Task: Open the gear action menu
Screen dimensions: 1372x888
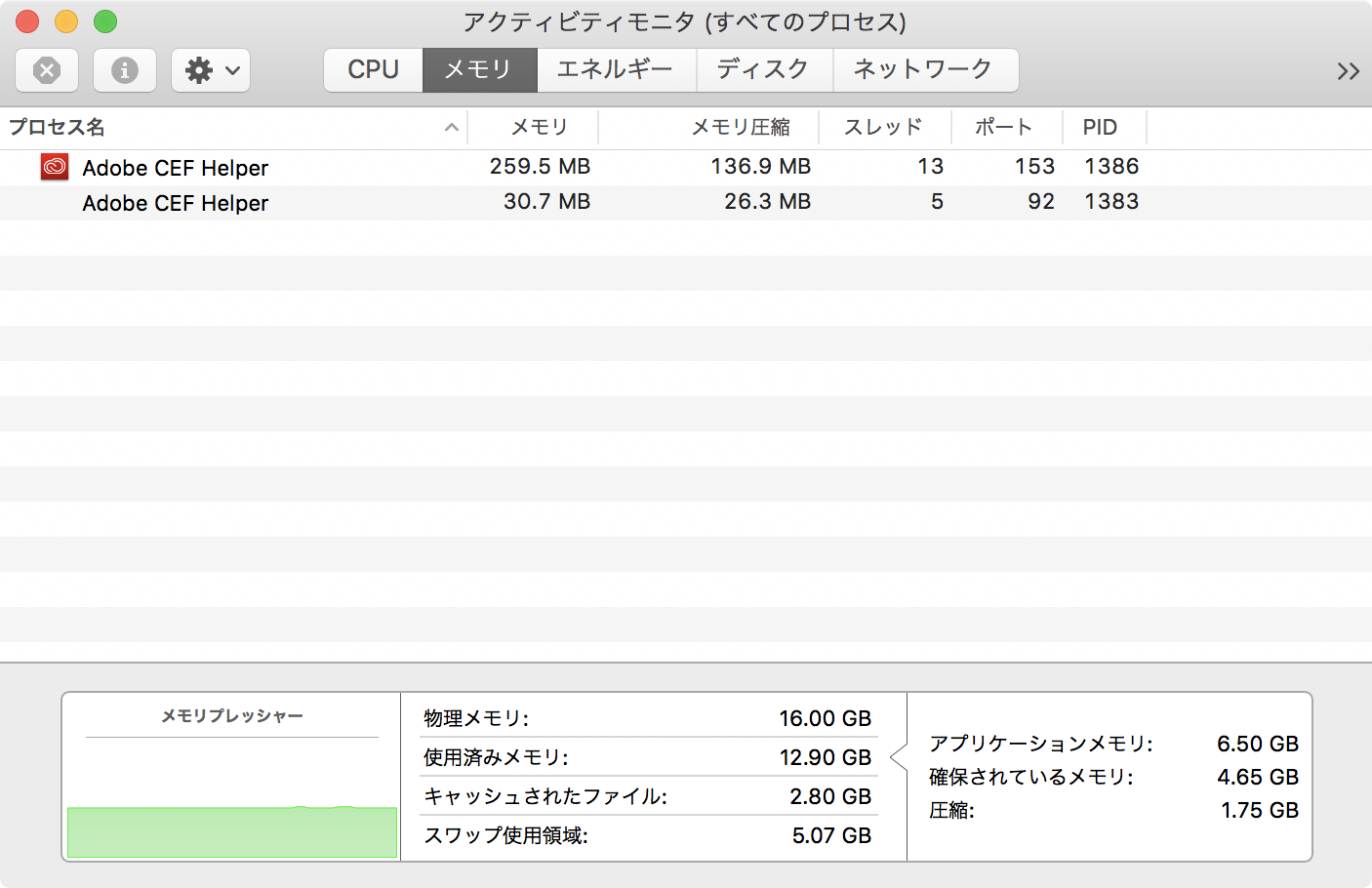Action: [211, 70]
